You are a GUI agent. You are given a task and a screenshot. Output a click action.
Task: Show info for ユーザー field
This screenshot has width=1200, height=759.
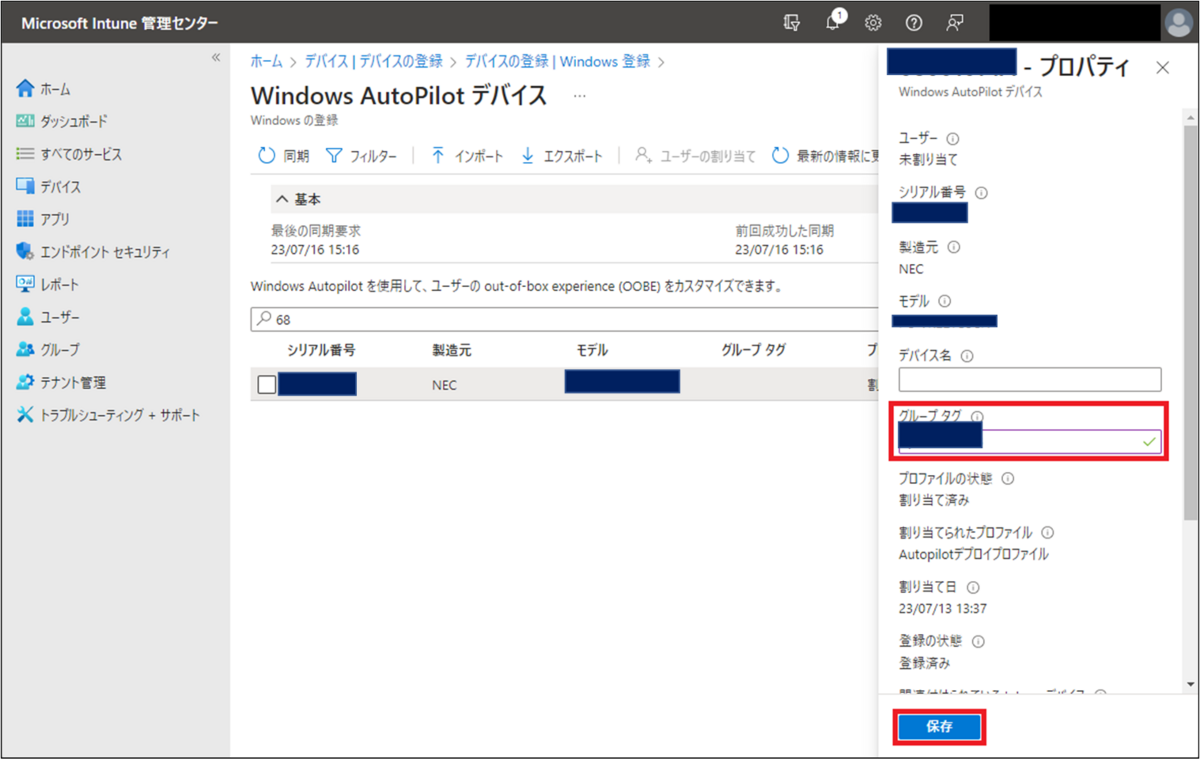(x=952, y=138)
